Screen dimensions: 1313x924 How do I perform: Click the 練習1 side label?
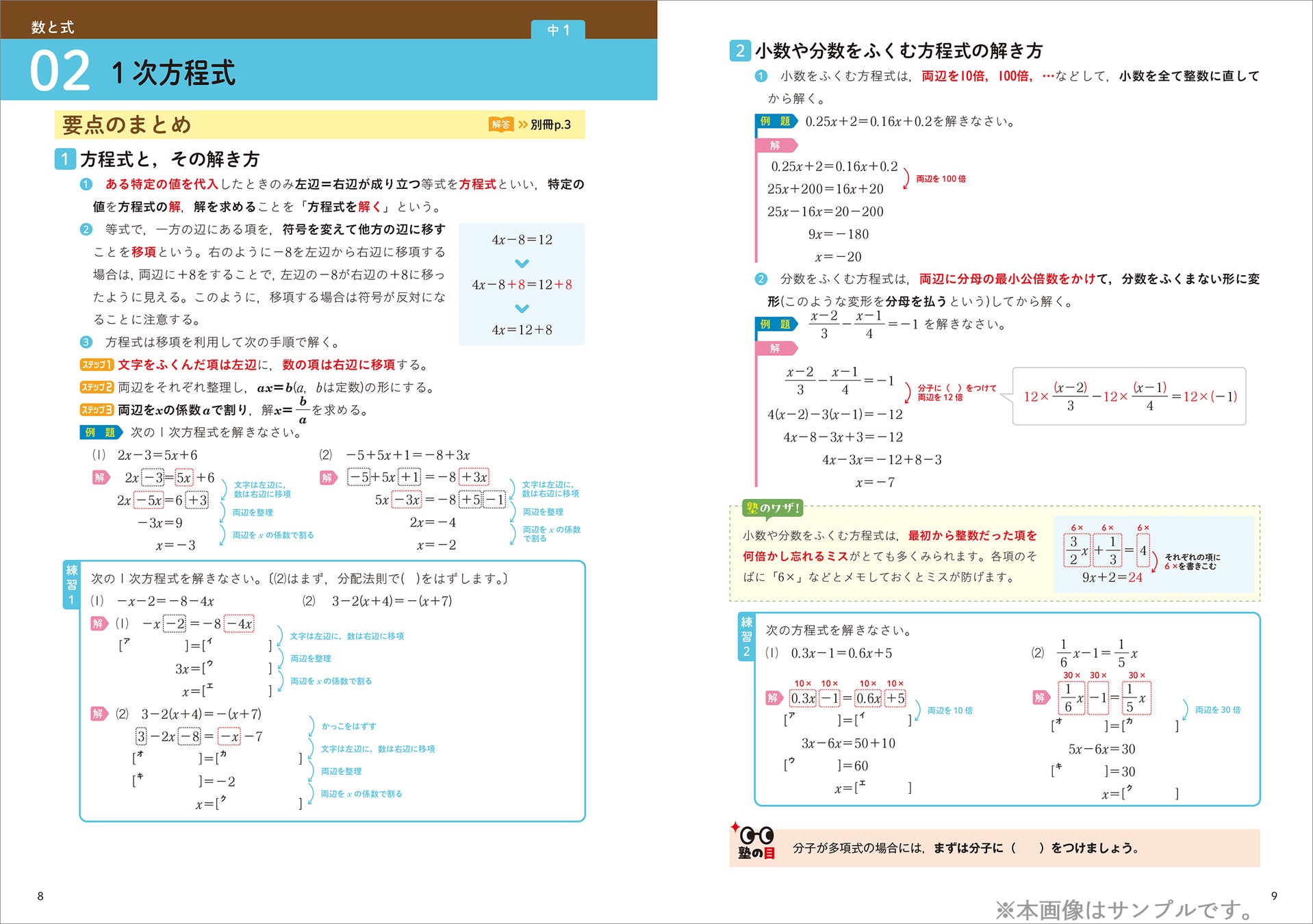click(x=71, y=585)
